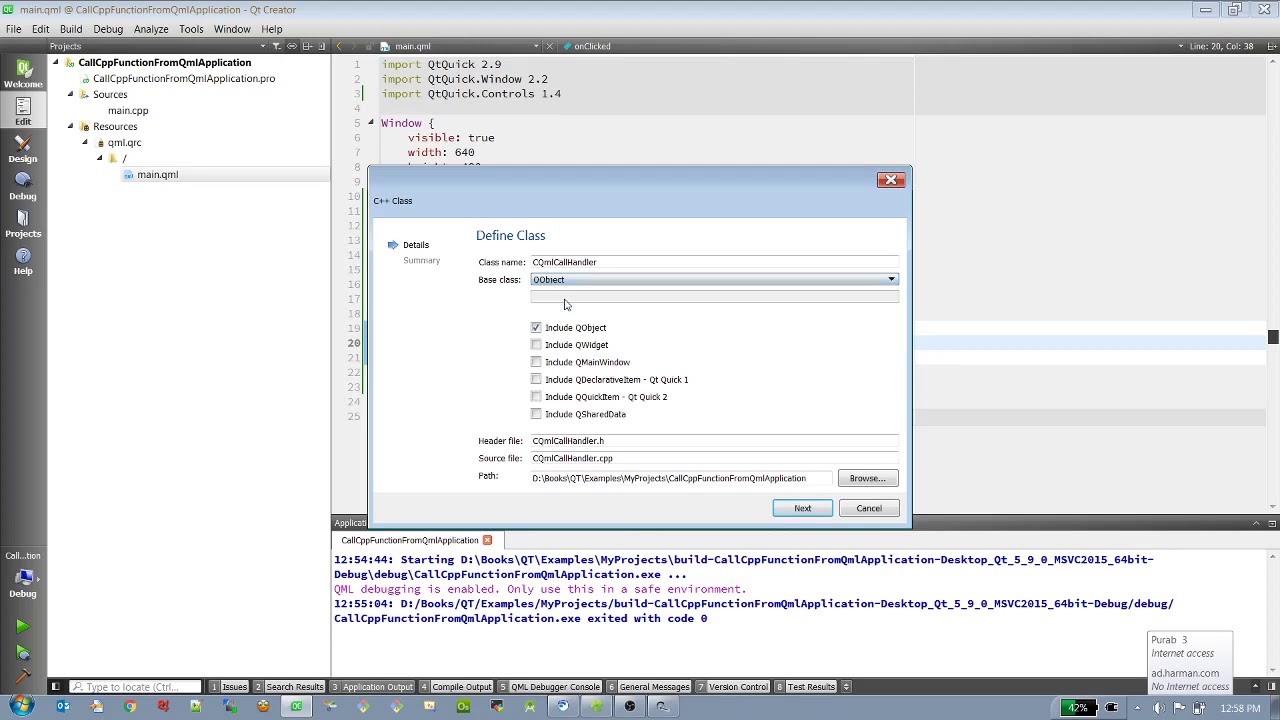Close the CallCppFunctionFromQmlApplication output tab
This screenshot has width=1280, height=720.
coord(487,540)
